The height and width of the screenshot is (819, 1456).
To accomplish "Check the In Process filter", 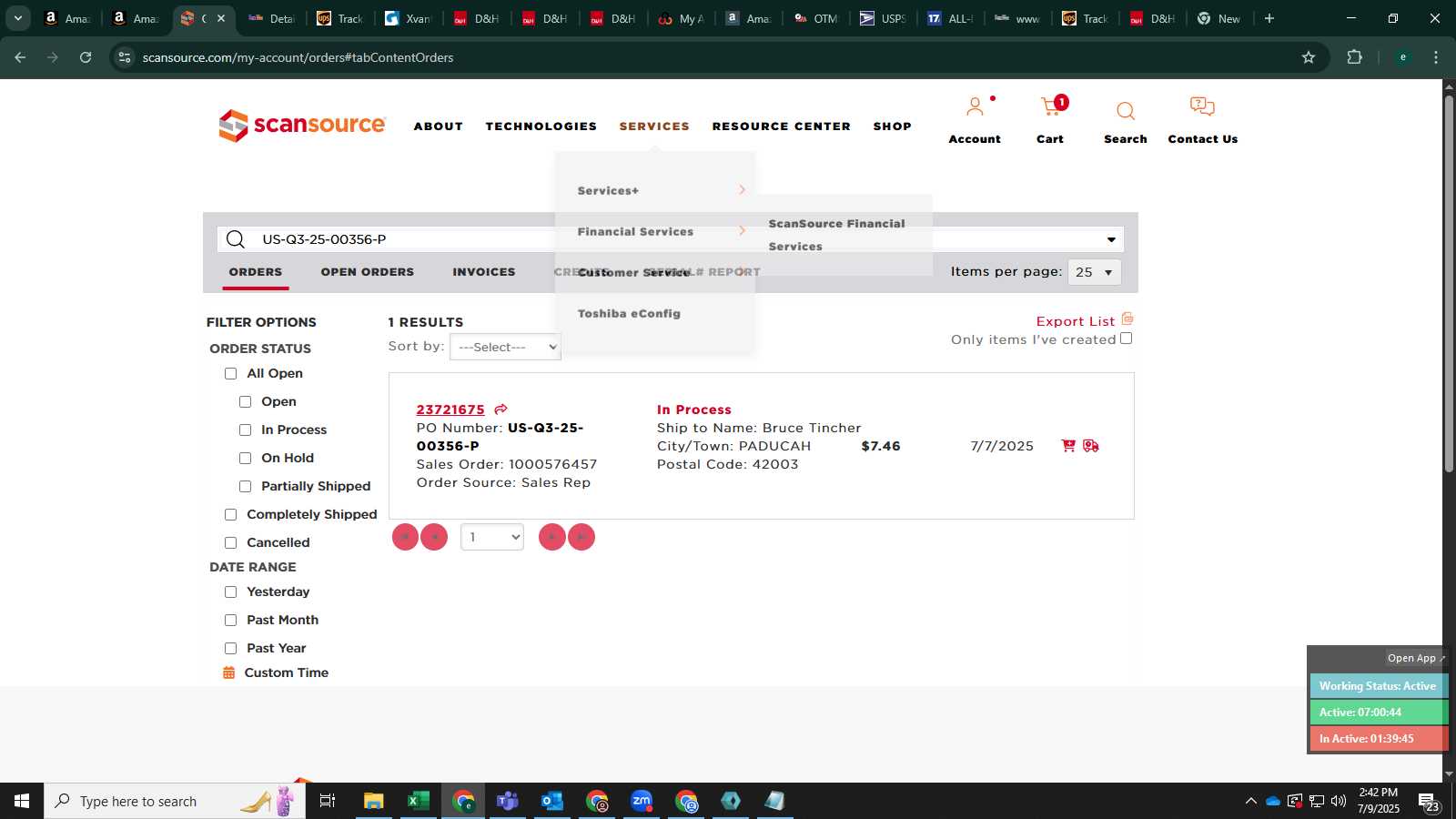I will 246,430.
